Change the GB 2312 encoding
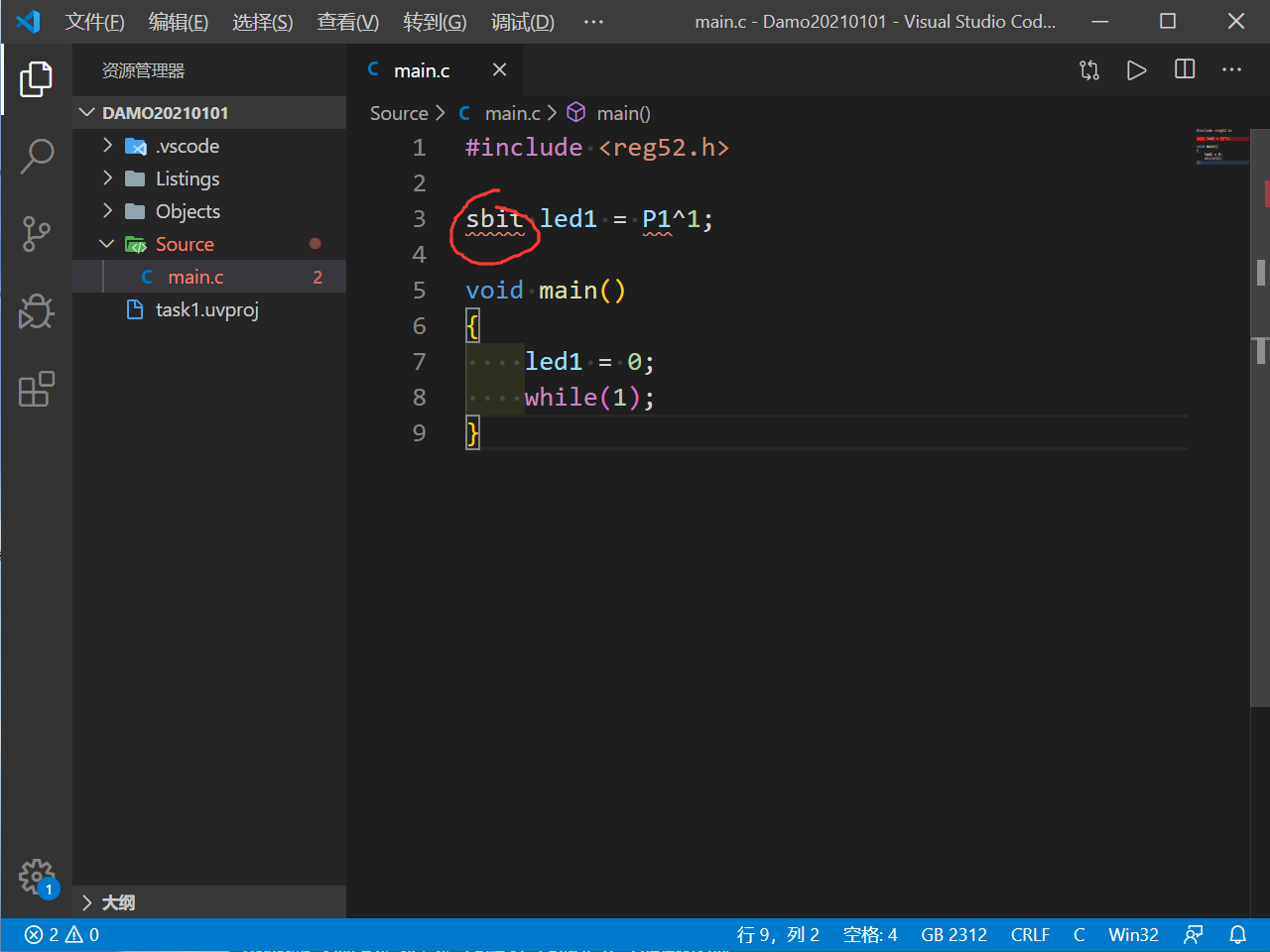This screenshot has height=952, width=1270. pyautogui.click(x=953, y=934)
